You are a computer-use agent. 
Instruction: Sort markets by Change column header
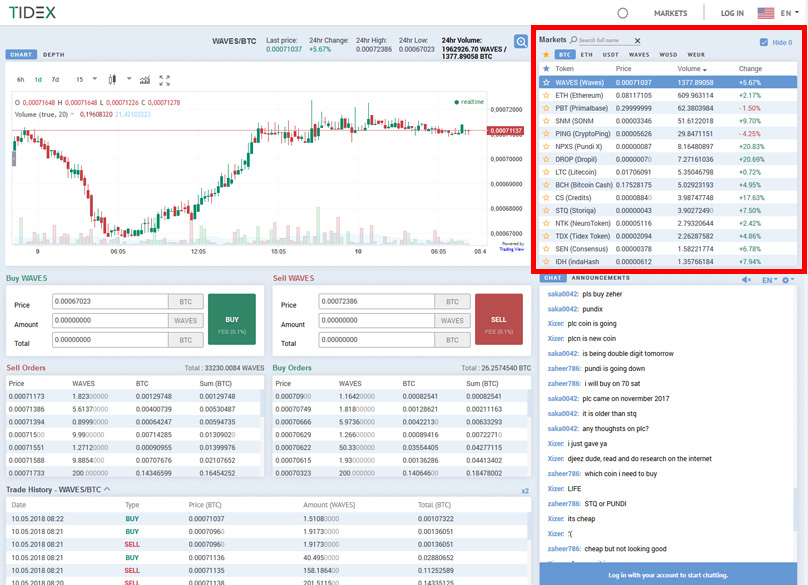(x=750, y=69)
